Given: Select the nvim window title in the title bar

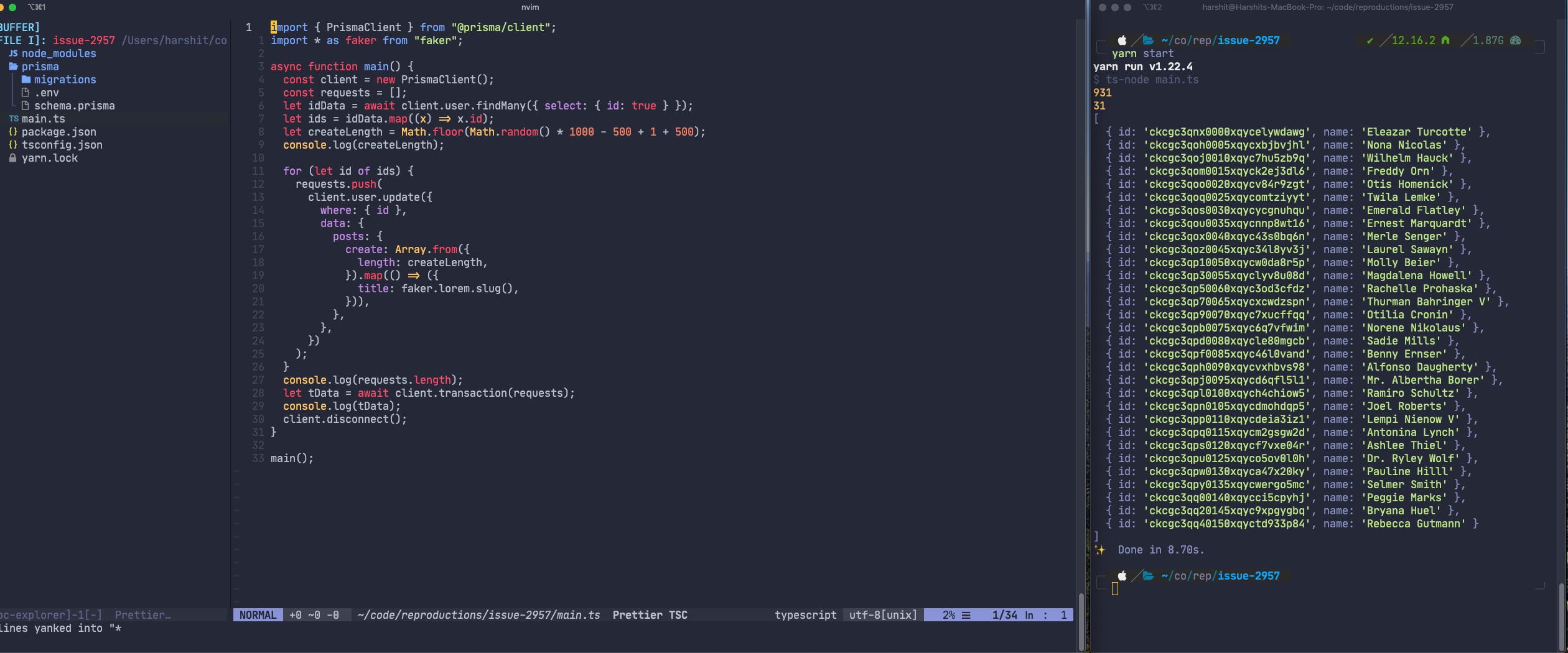Looking at the screenshot, I should pos(530,7).
